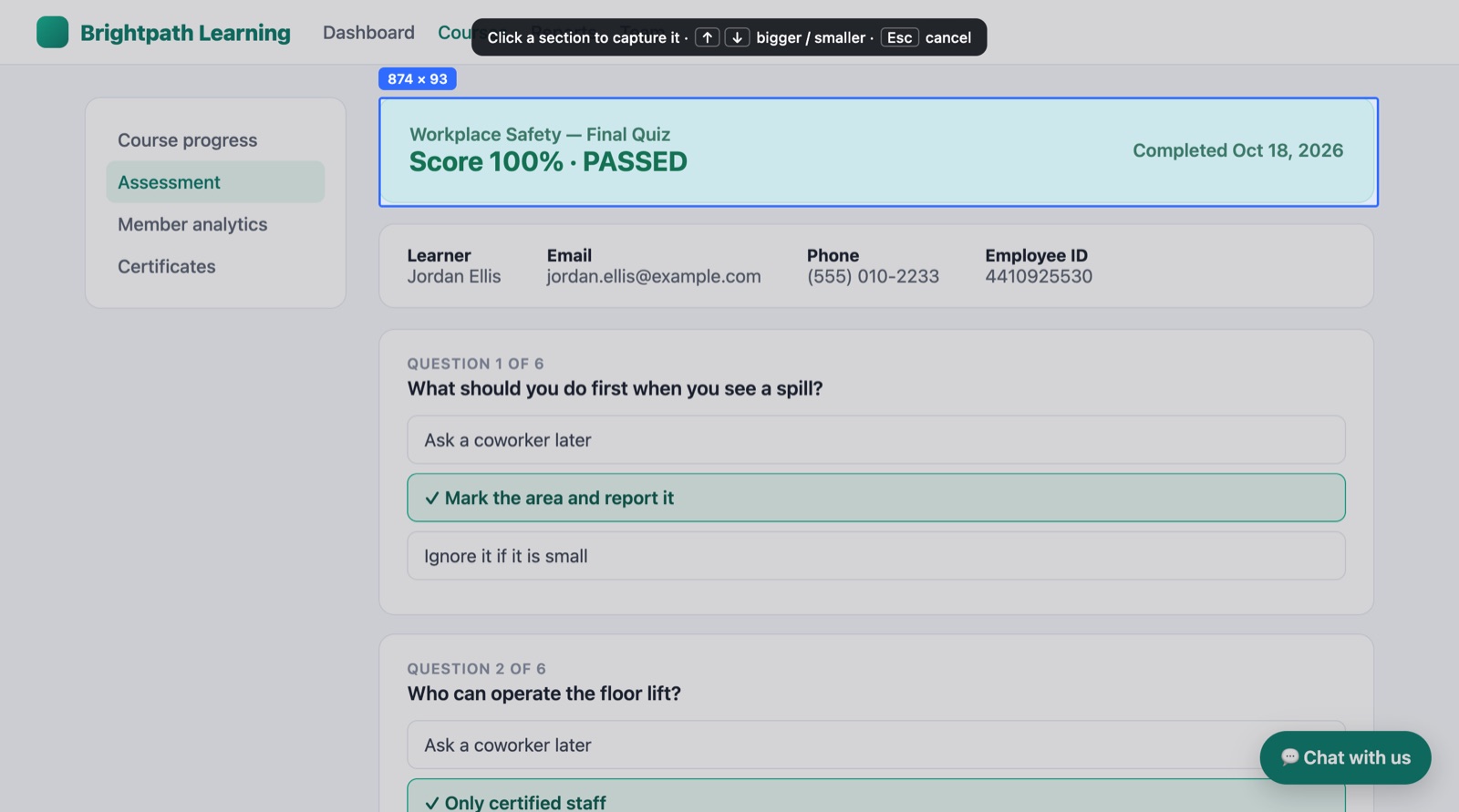Capture the Score 100% PASSED banner

click(x=878, y=152)
